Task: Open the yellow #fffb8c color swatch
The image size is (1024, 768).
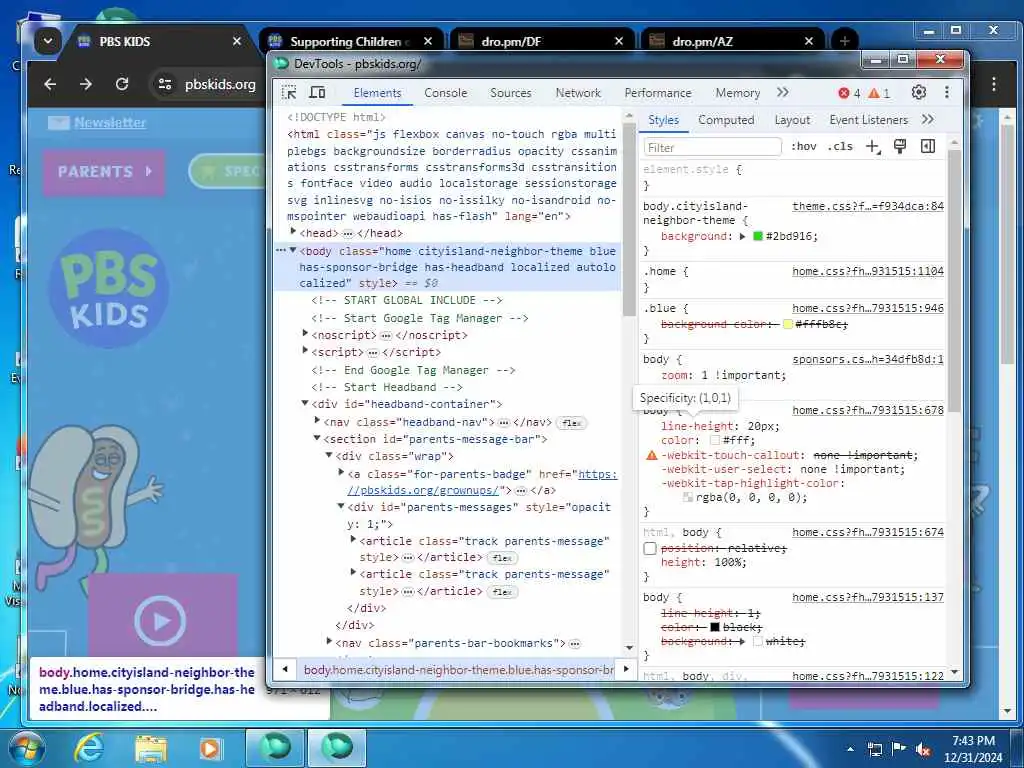Action: click(x=788, y=325)
